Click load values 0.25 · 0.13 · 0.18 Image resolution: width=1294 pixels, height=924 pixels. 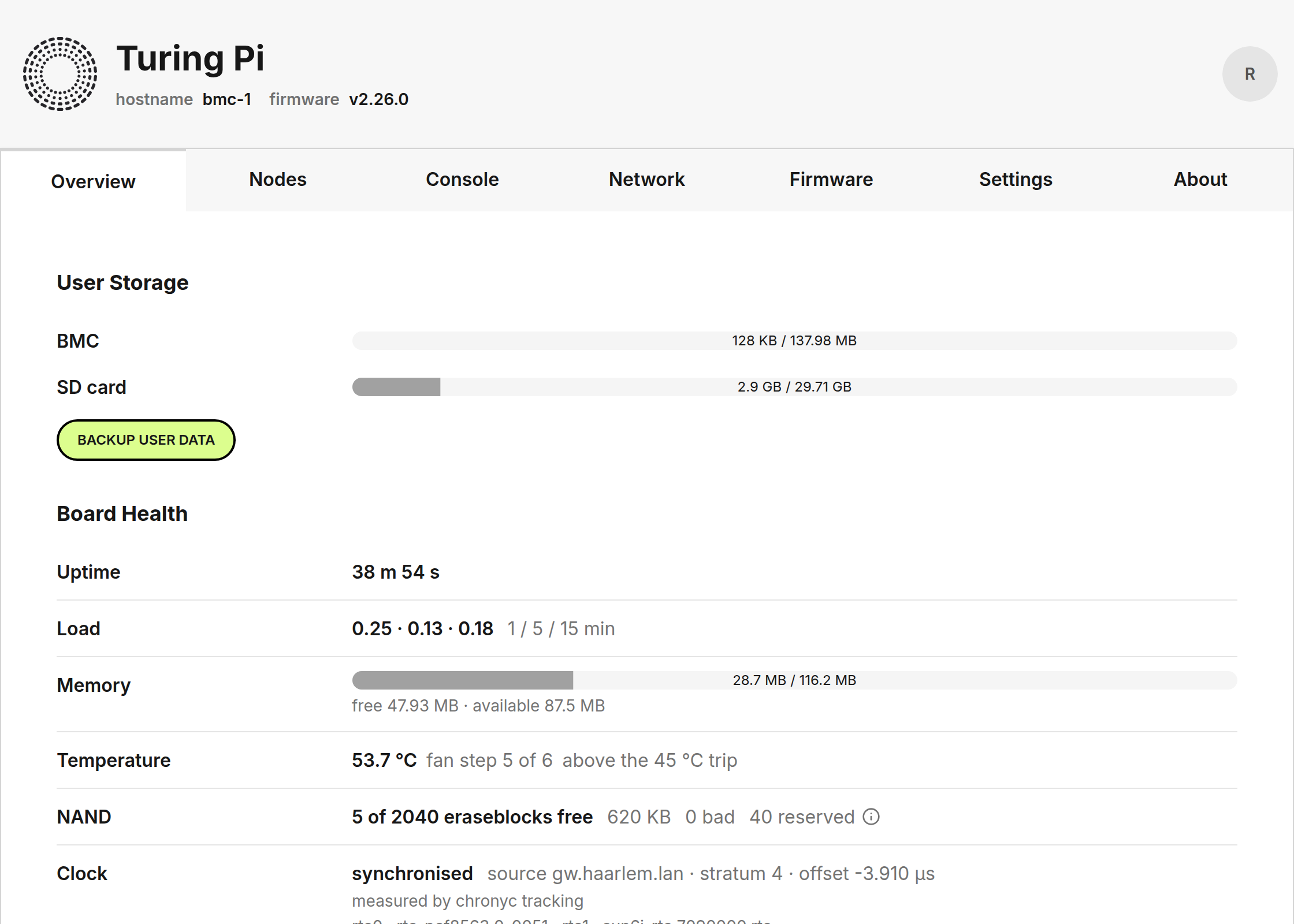click(x=423, y=628)
